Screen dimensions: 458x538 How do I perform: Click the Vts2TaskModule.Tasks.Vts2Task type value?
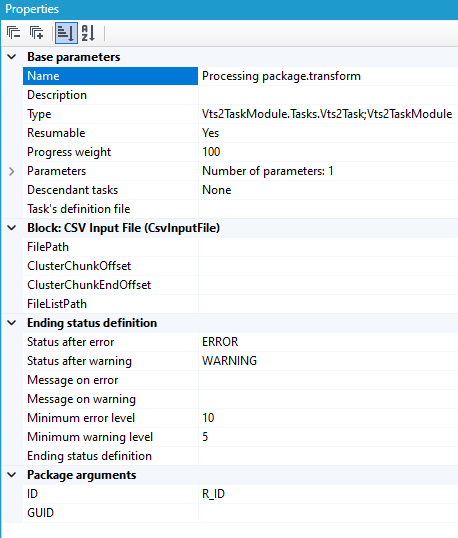point(327,114)
